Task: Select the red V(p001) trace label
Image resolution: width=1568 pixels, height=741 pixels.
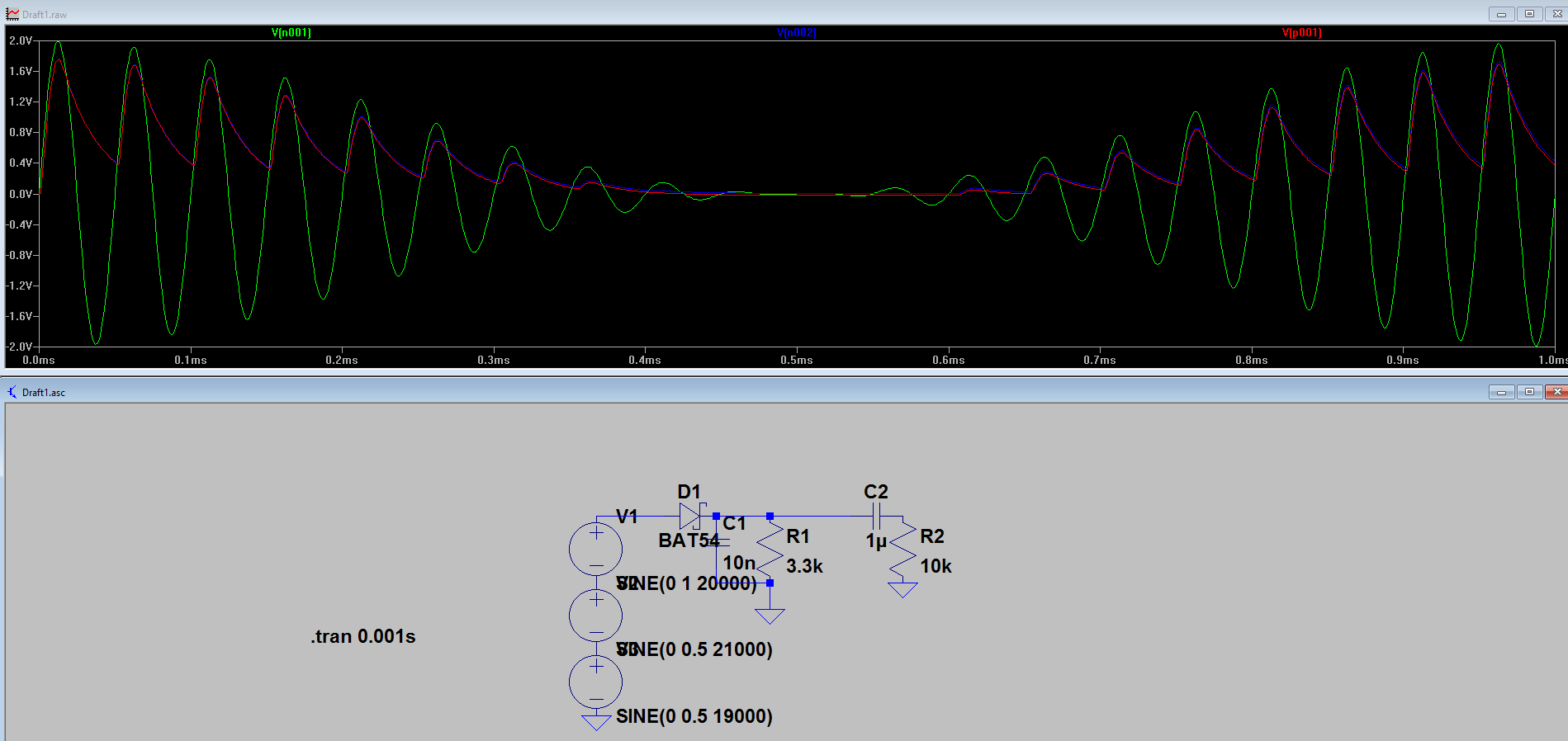Action: (x=1301, y=33)
